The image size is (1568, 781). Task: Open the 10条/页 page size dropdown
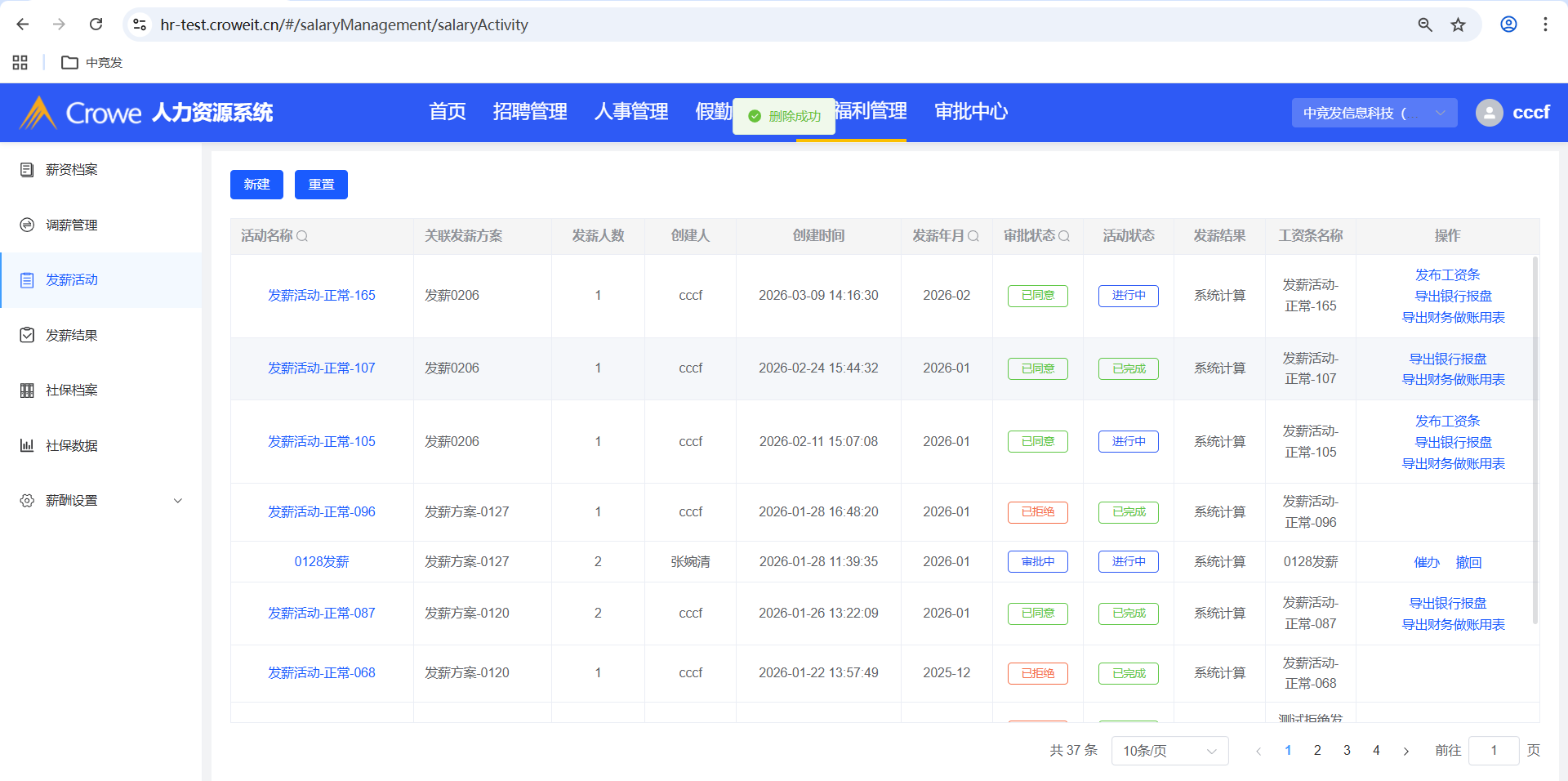(1169, 751)
